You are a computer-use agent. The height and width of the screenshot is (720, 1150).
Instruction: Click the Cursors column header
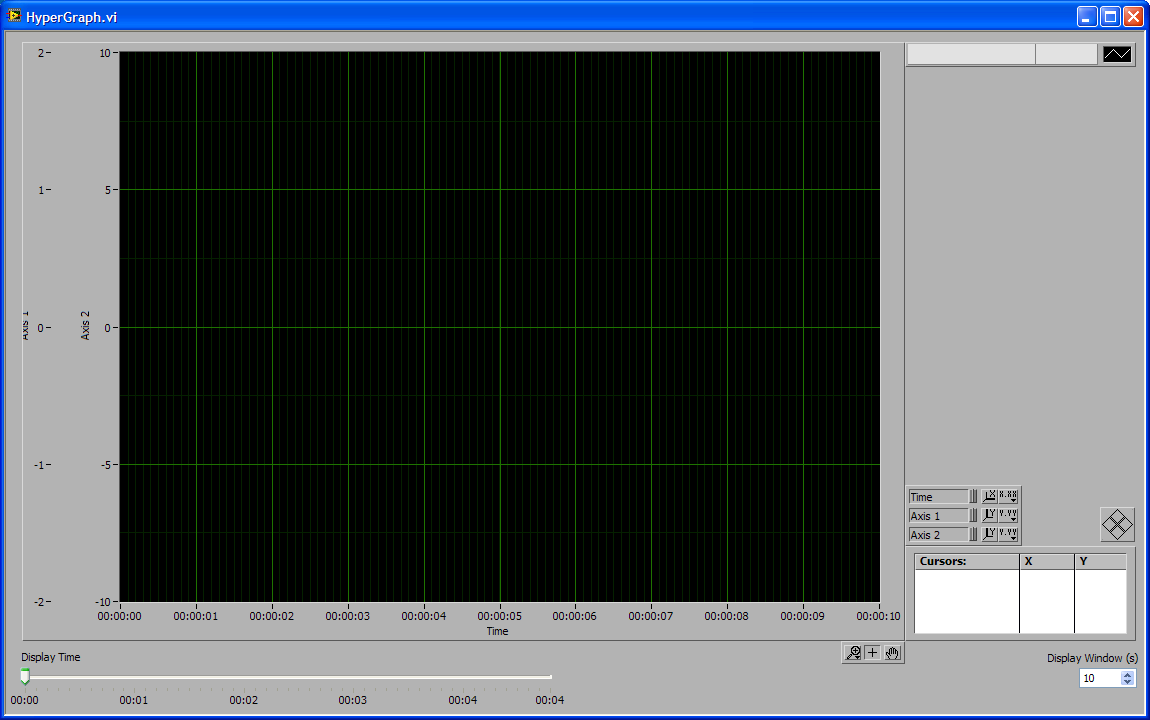(967, 562)
